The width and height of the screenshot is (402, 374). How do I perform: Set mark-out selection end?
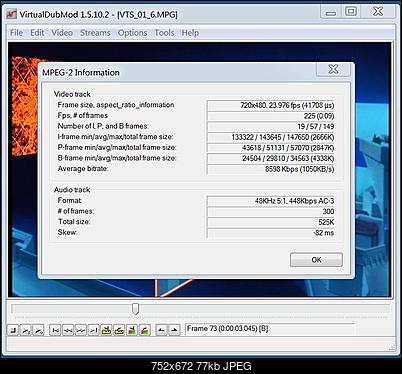[174, 330]
